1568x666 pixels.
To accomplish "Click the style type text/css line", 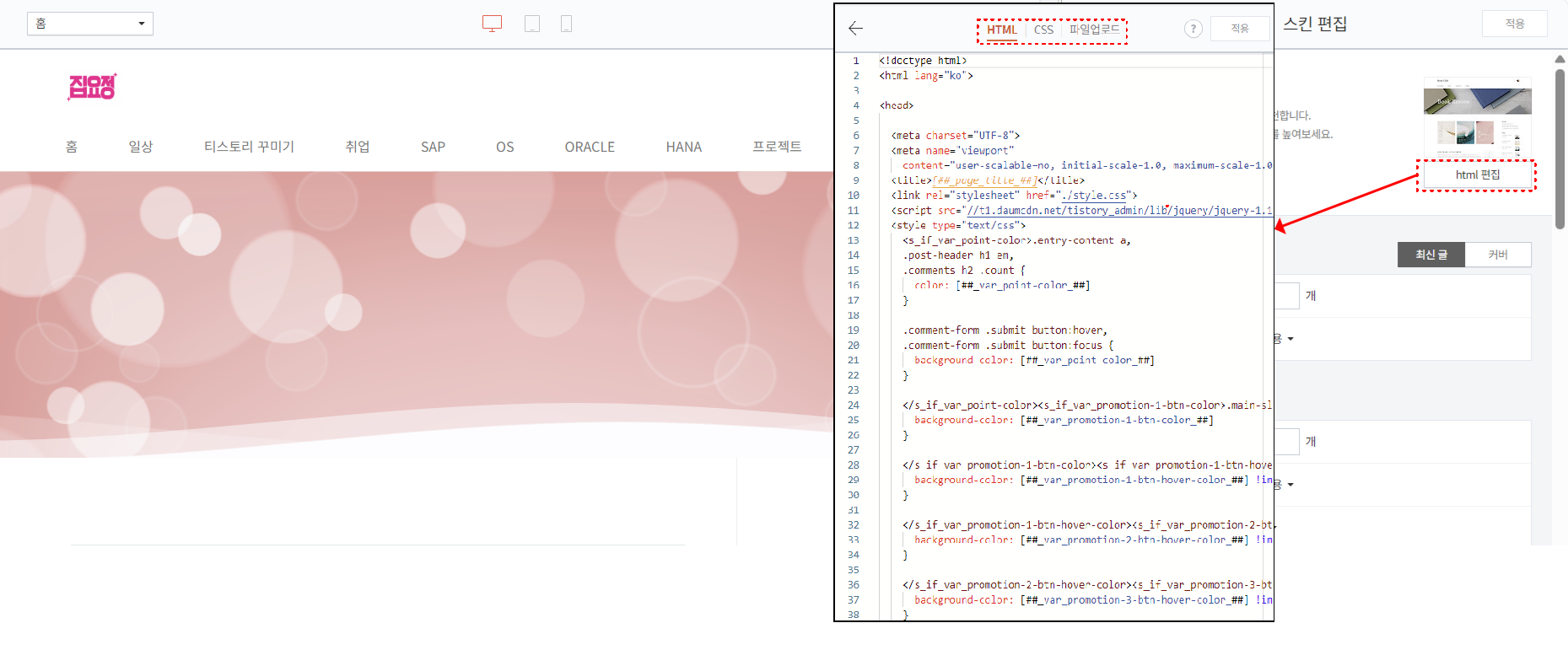I will point(958,225).
